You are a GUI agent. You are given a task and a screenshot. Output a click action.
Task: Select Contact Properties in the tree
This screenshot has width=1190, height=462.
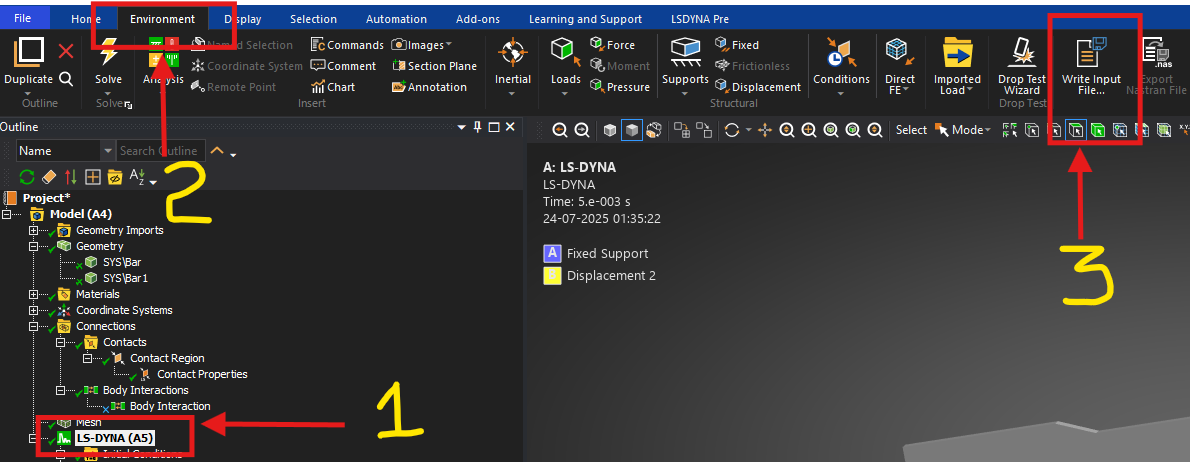pyautogui.click(x=202, y=374)
